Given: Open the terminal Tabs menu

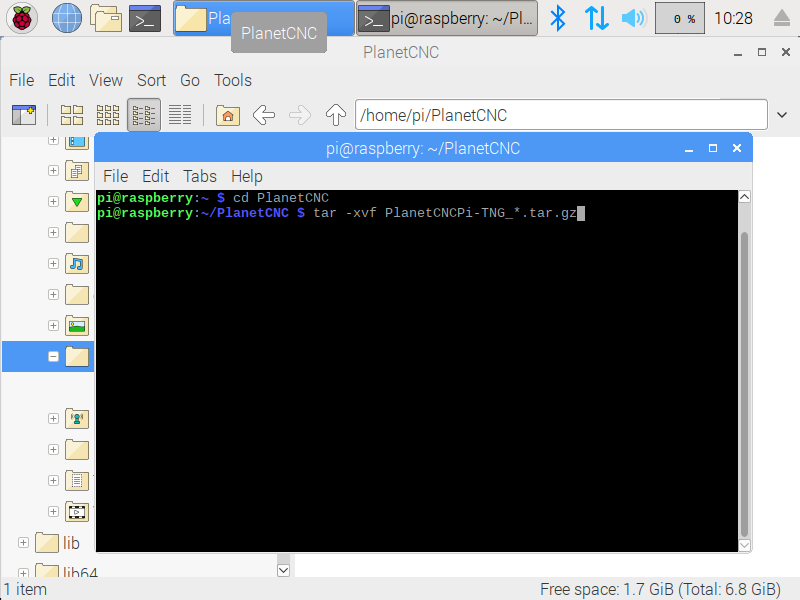Looking at the screenshot, I should coord(200,176).
